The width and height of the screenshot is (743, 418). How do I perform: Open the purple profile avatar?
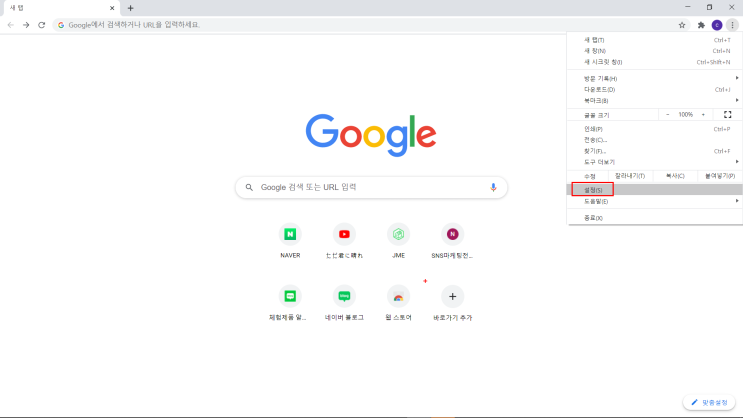pos(717,25)
